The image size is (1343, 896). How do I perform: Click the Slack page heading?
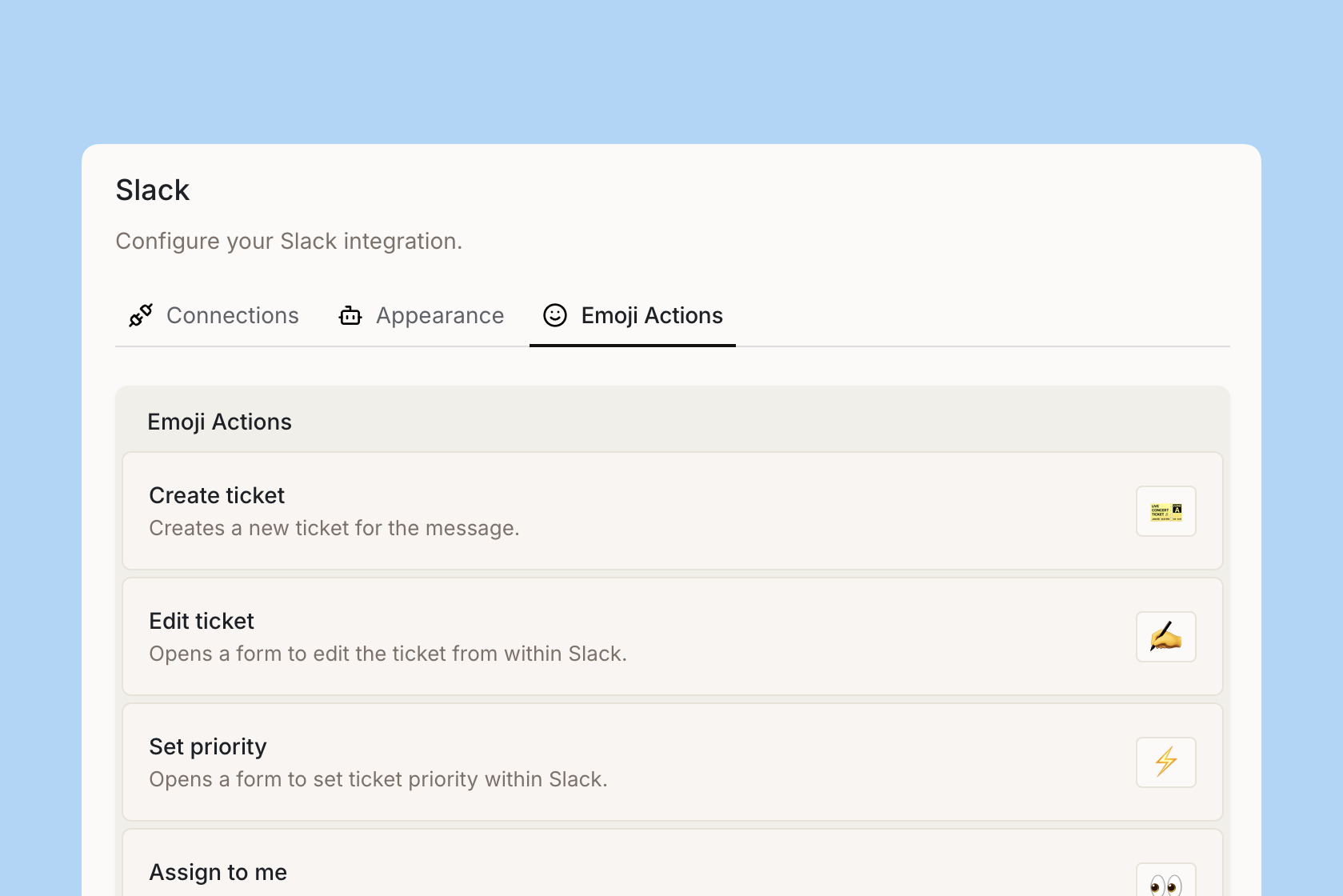153,190
